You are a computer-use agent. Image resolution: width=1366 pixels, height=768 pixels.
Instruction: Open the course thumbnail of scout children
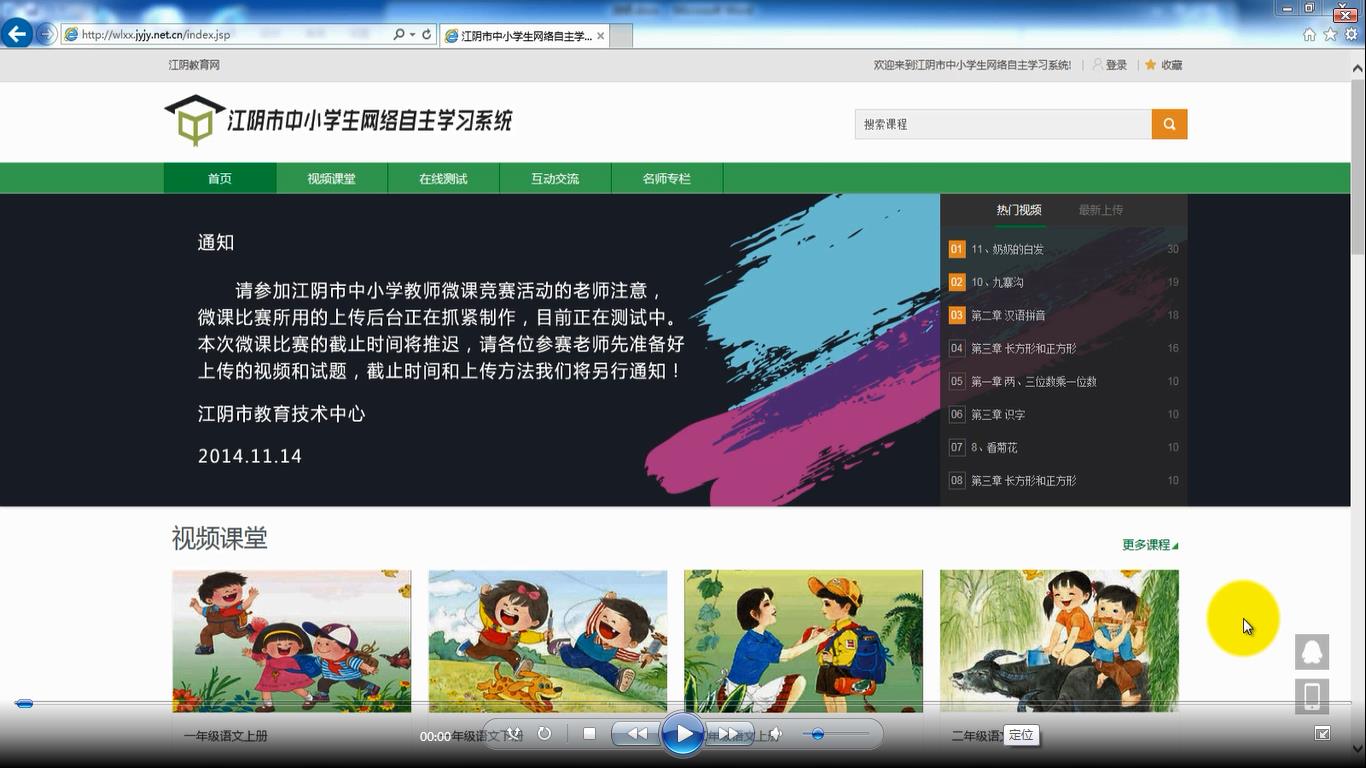coord(804,641)
